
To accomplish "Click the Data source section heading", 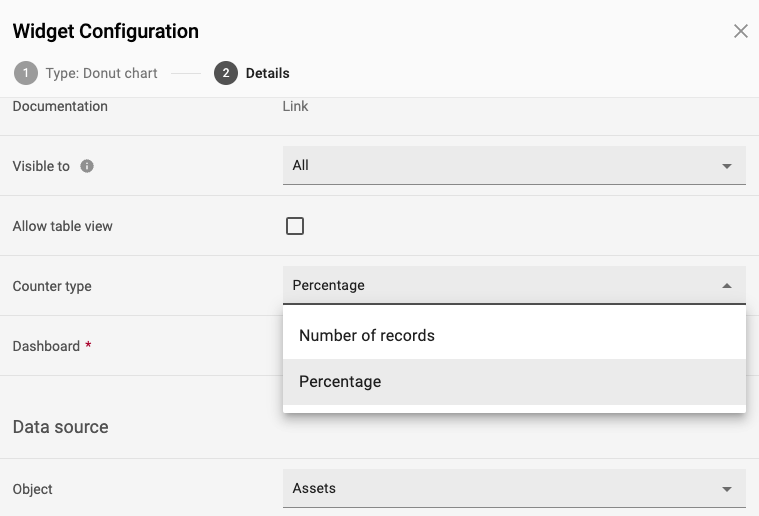I will tap(61, 427).
